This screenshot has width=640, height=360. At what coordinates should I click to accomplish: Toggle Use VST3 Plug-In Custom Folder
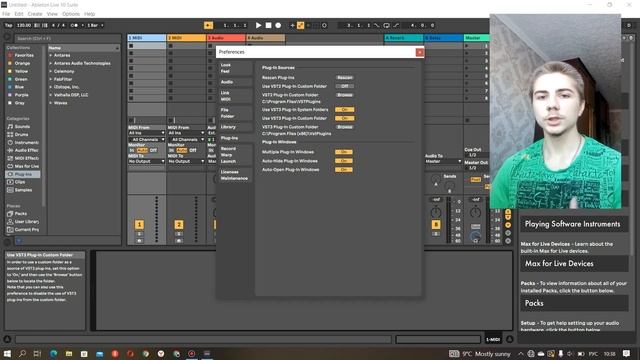pos(344,118)
